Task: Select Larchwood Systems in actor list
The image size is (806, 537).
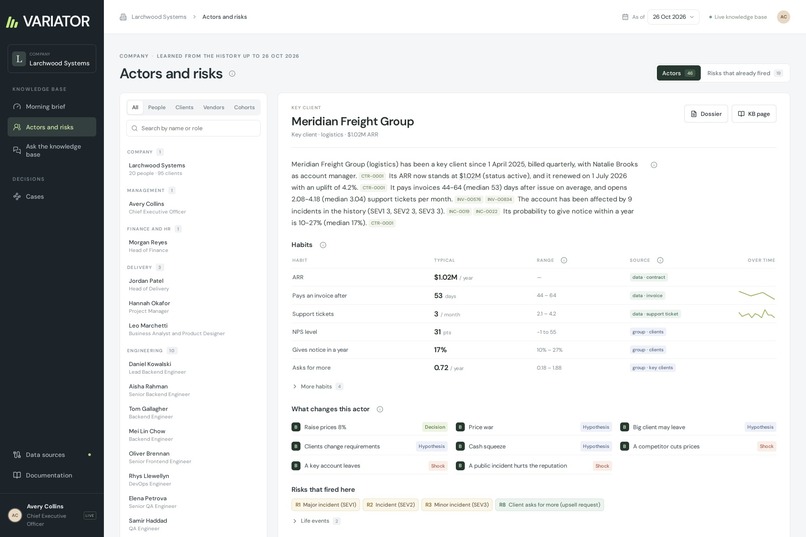Action: coord(193,169)
